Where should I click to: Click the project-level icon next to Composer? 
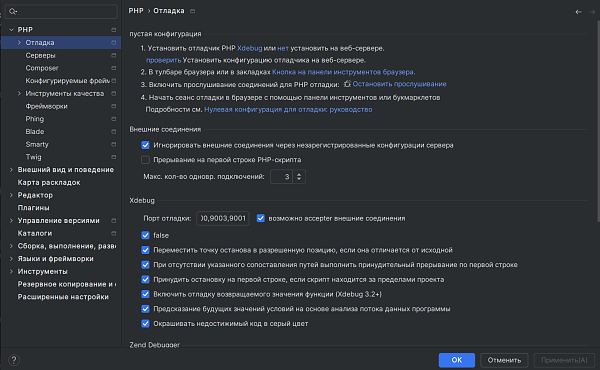tap(114, 68)
